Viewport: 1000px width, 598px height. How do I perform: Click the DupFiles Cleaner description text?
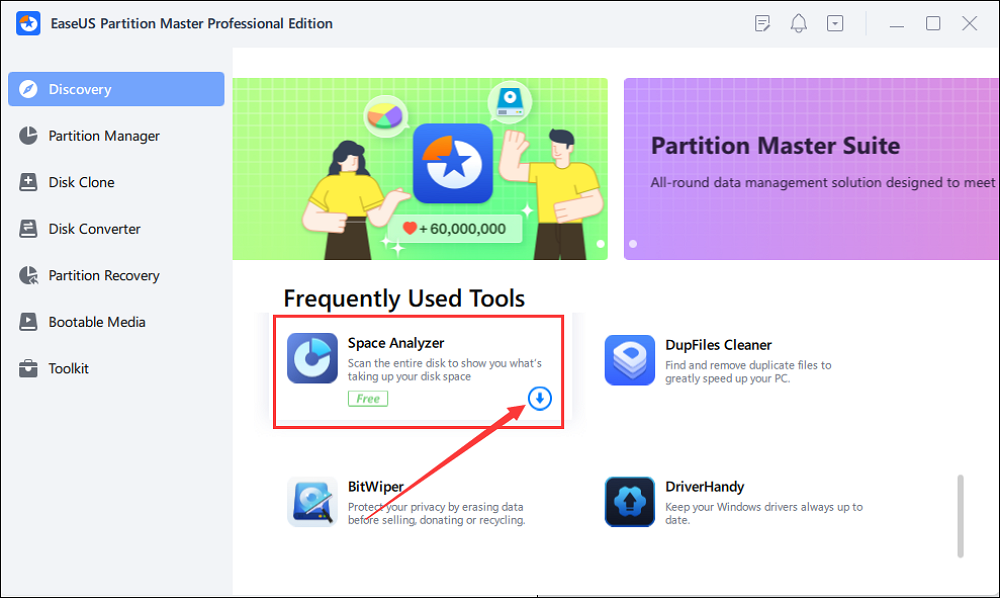coord(748,372)
